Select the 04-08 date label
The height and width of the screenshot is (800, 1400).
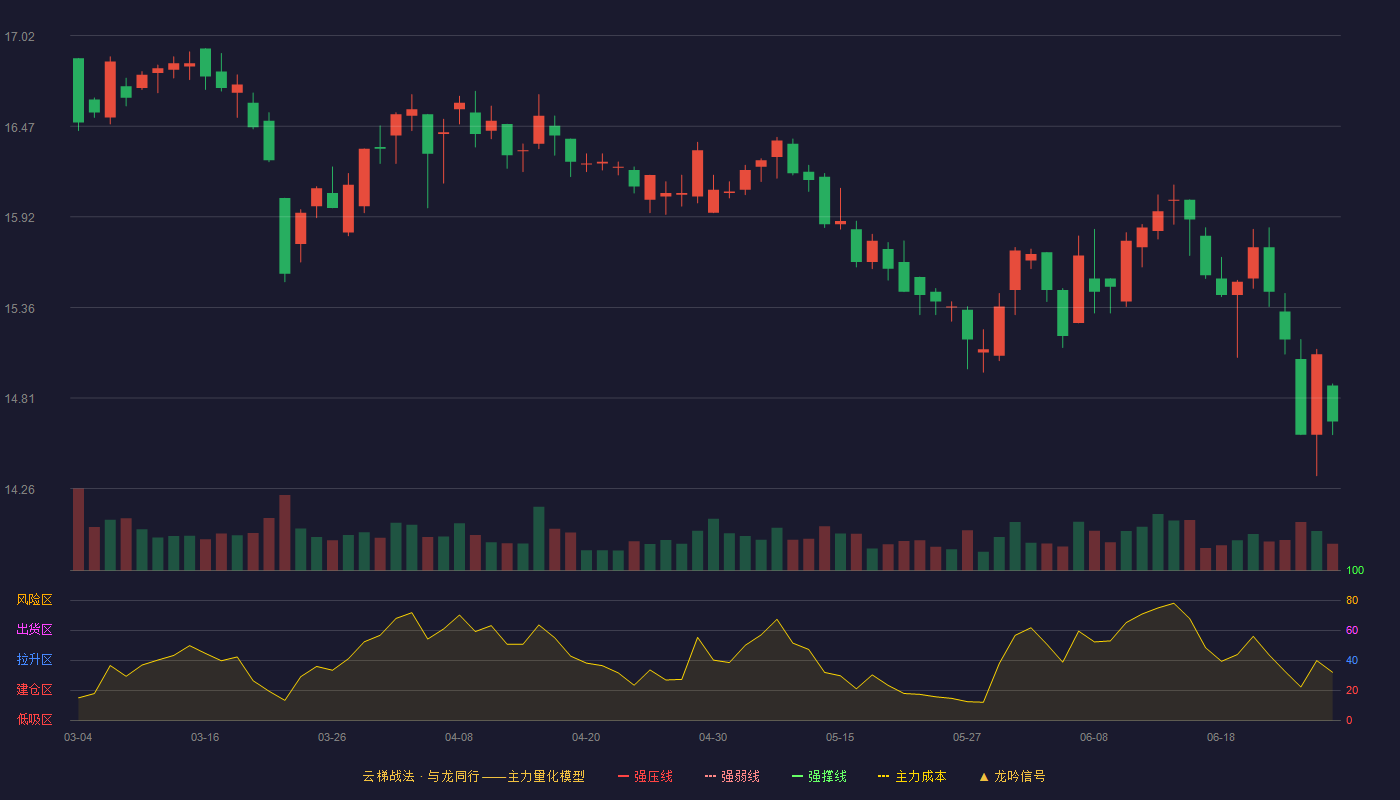pos(459,737)
